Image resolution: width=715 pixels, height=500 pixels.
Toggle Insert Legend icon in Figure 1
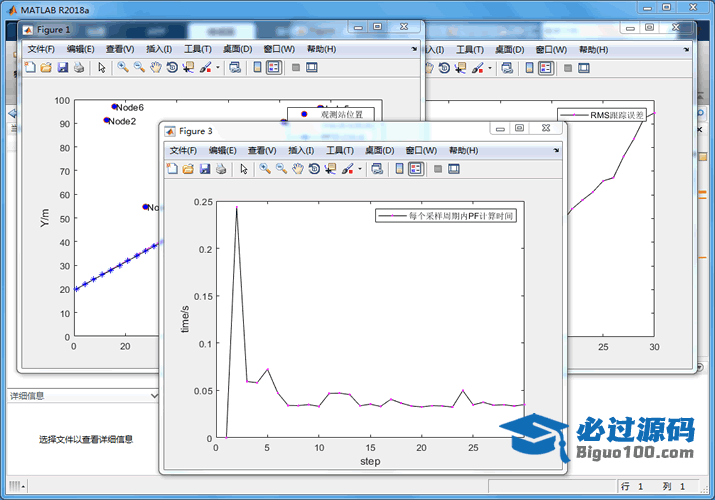[x=274, y=67]
